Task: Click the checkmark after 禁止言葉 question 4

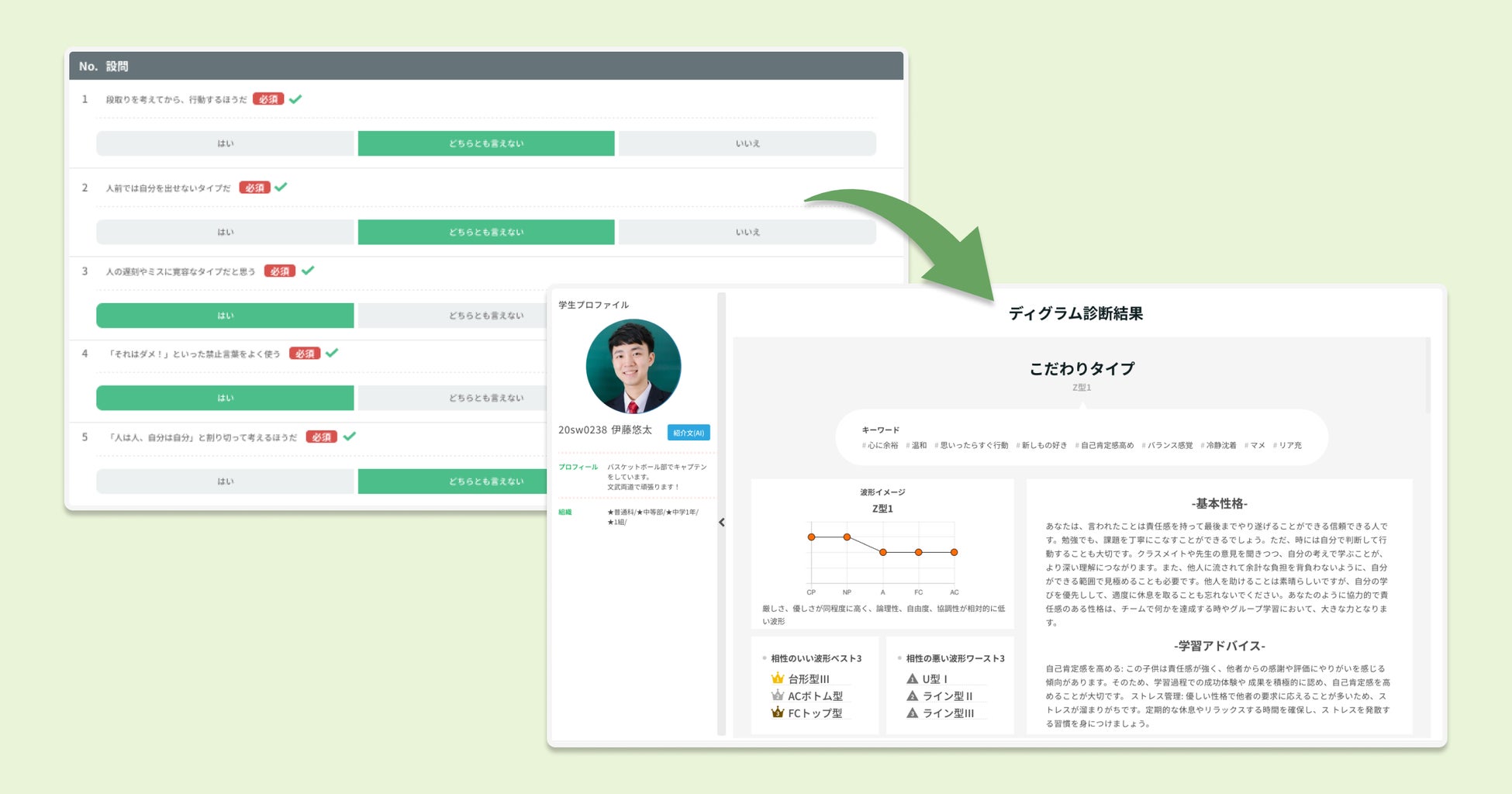Action: click(x=332, y=353)
